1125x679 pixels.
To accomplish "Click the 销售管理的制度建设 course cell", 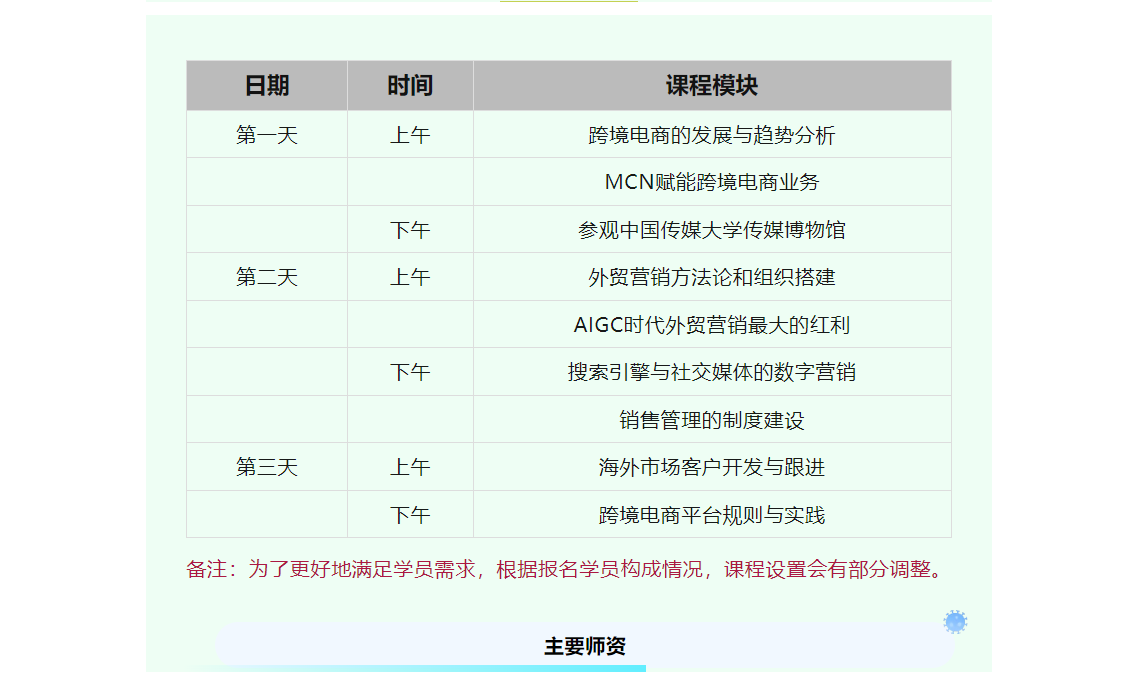I will pyautogui.click(x=712, y=420).
